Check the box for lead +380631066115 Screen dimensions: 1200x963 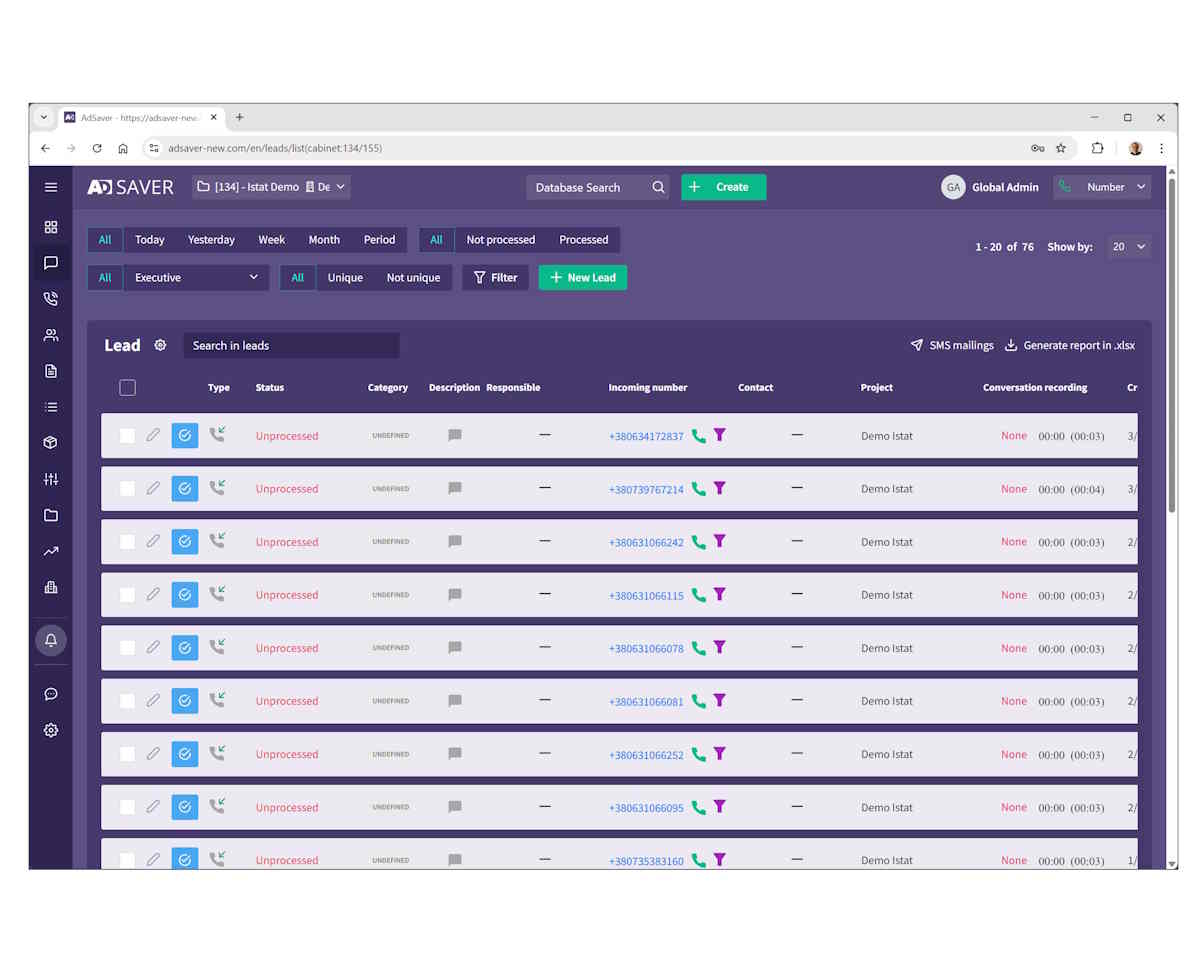point(127,594)
